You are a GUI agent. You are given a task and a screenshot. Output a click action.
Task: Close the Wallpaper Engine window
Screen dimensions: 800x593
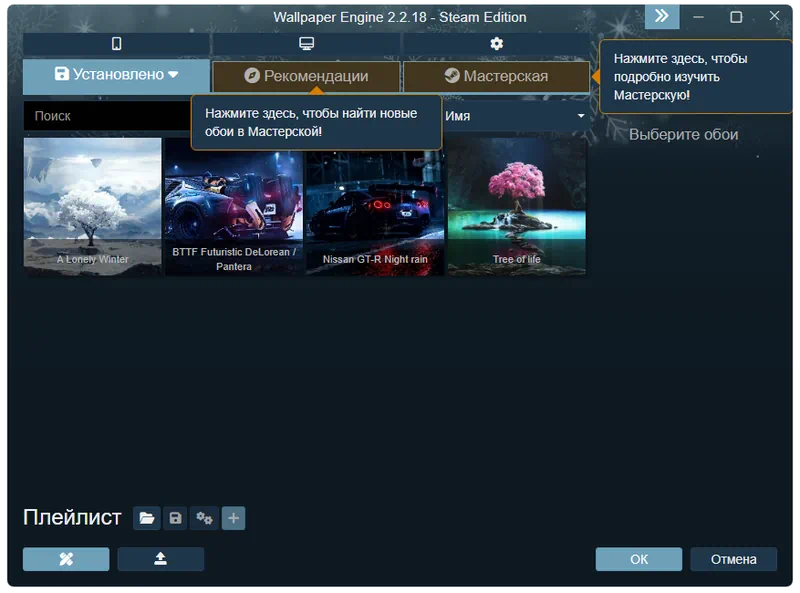point(774,16)
